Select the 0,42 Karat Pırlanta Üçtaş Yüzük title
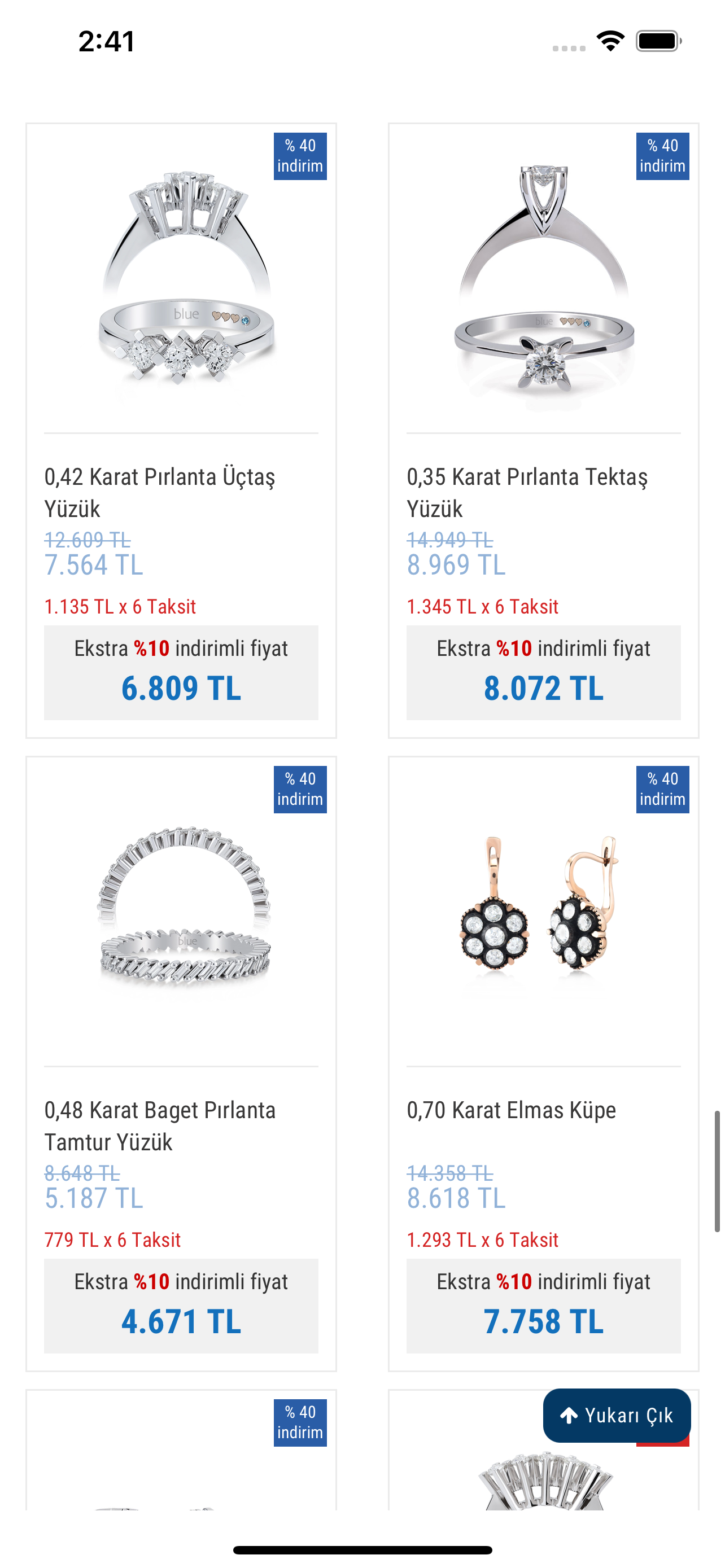725x1568 pixels. (159, 492)
